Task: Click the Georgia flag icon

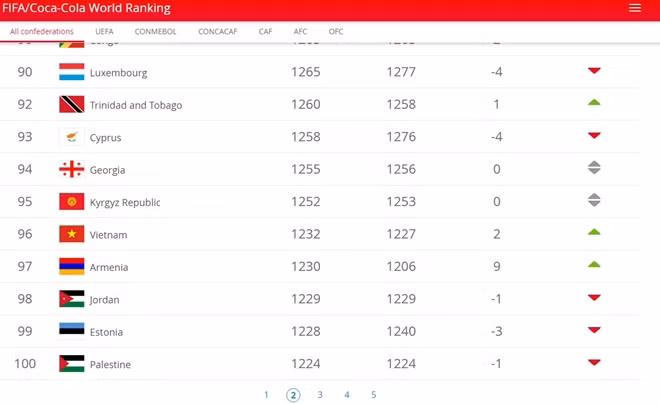Action: pyautogui.click(x=72, y=169)
